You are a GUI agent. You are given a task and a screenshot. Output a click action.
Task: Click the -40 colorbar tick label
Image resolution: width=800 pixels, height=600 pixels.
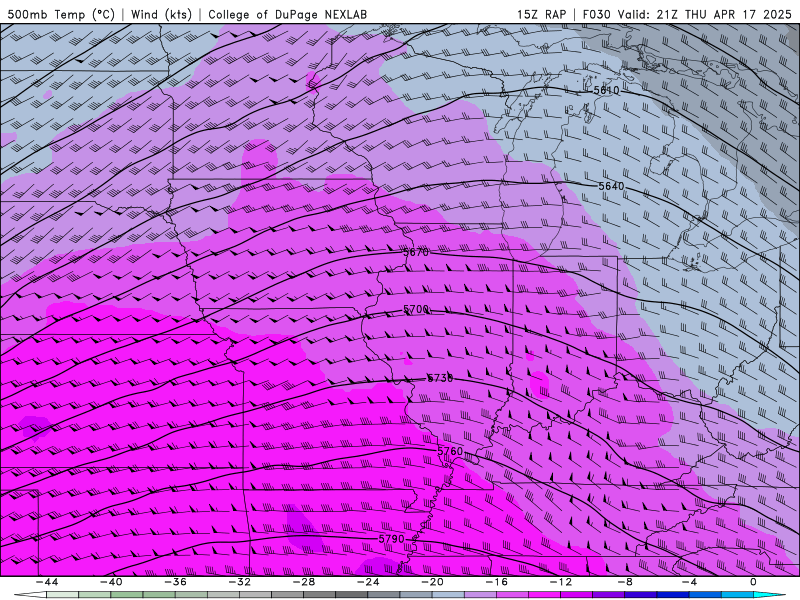pyautogui.click(x=111, y=582)
